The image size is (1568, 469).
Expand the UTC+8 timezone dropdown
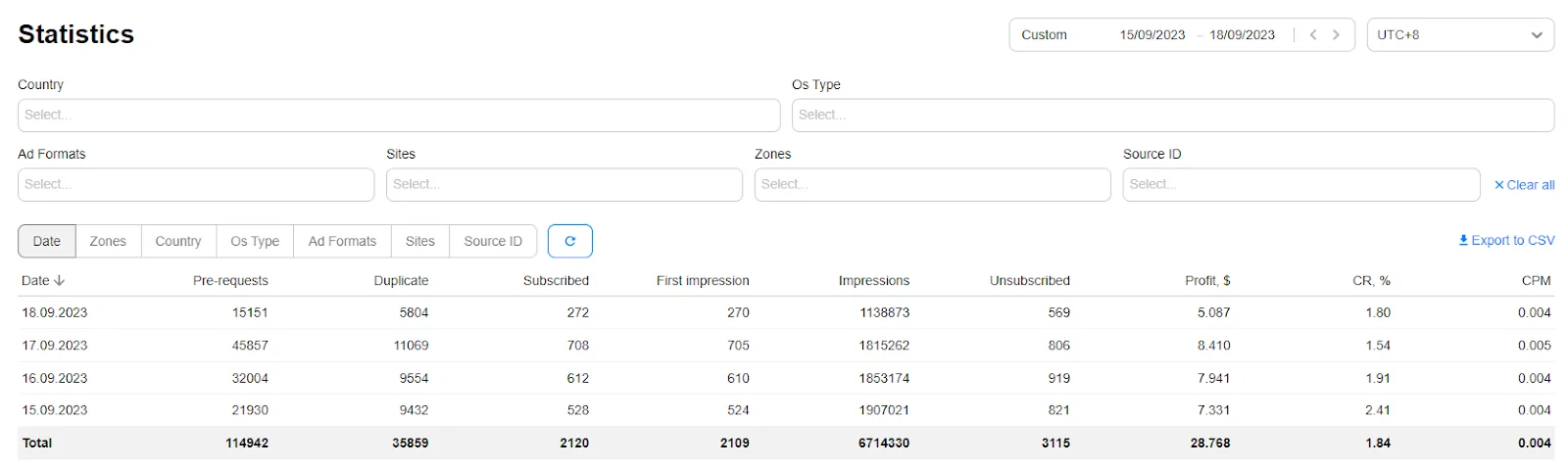1536,34
